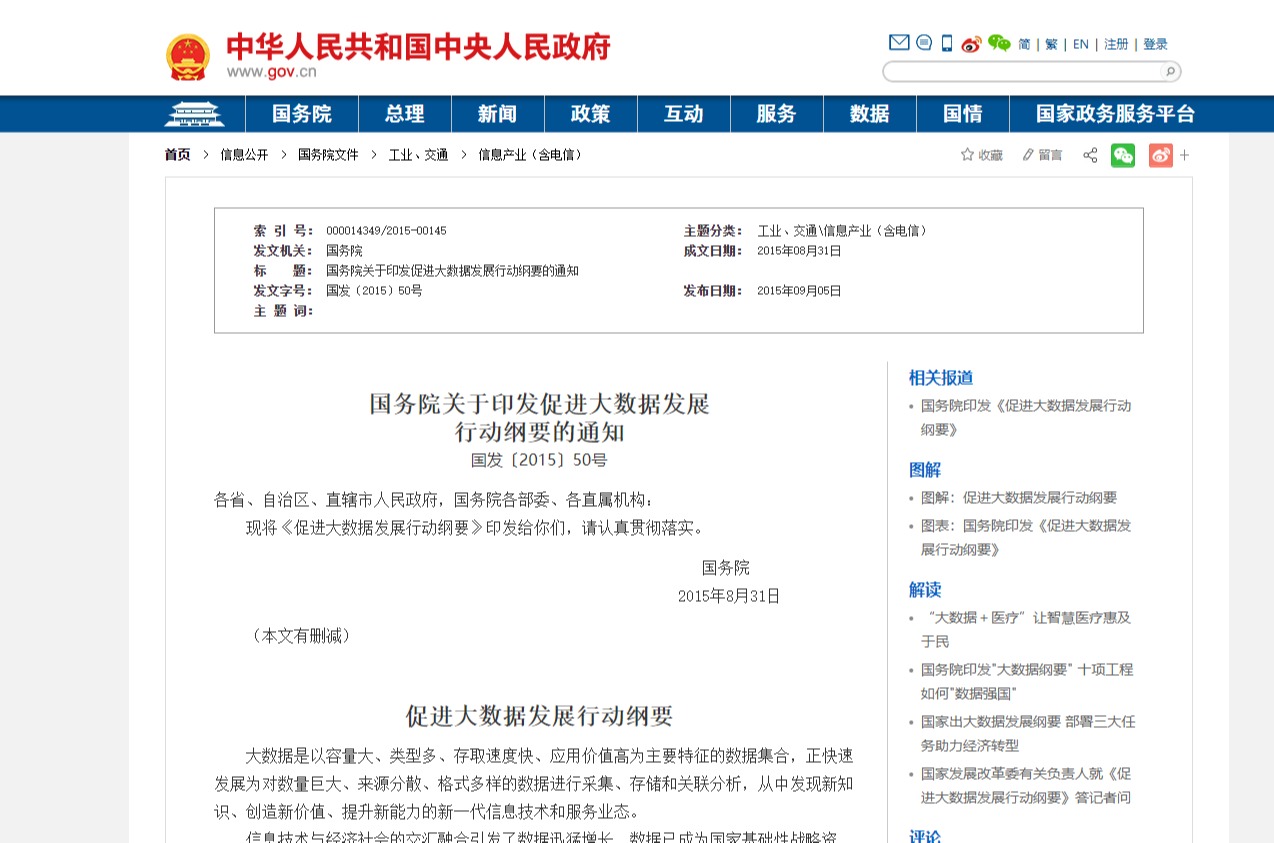1274x843 pixels.
Task: Click the note （本文有删减）
Action: pos(300,636)
